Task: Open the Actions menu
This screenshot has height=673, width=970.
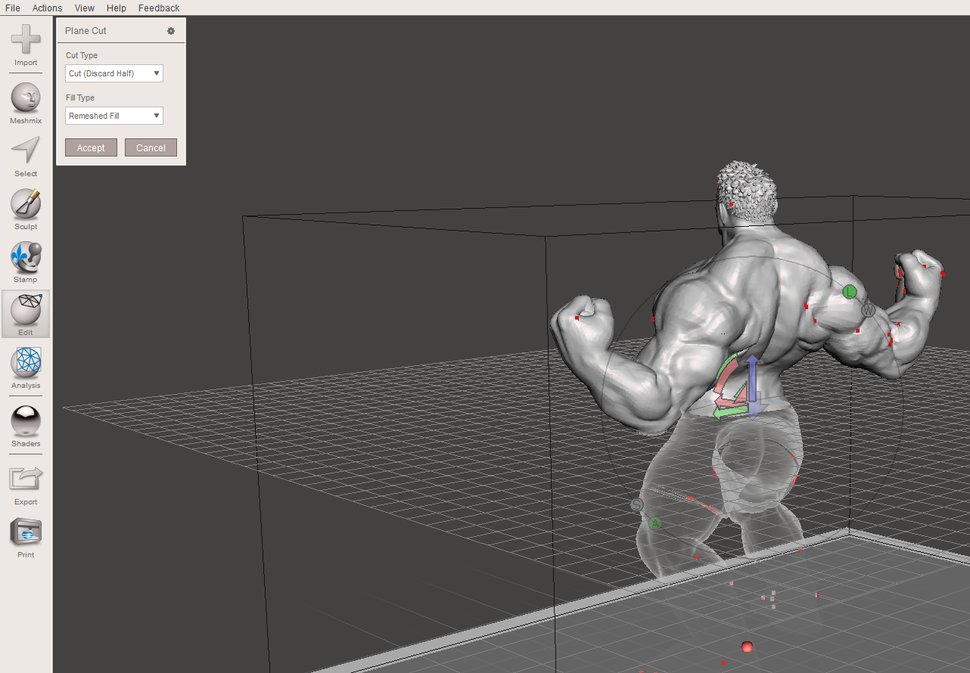Action: coord(46,8)
